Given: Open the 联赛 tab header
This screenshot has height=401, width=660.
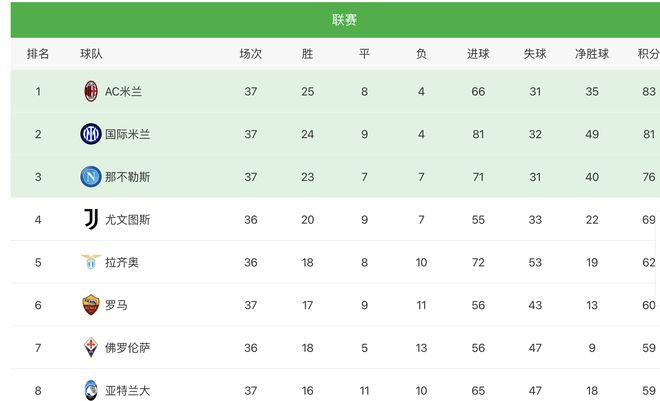Looking at the screenshot, I should click(344, 20).
